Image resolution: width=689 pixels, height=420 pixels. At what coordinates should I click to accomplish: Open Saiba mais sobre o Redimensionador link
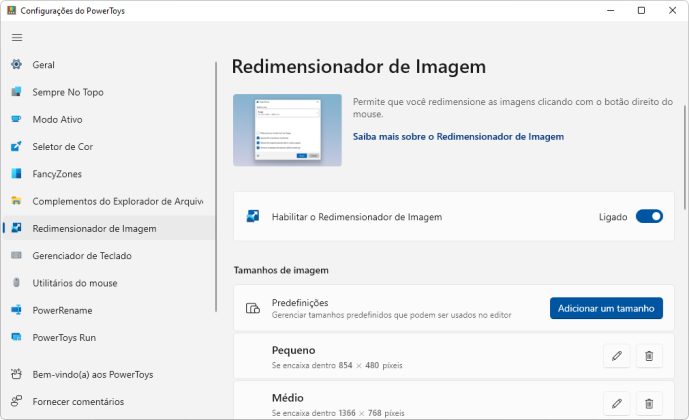pyautogui.click(x=458, y=137)
